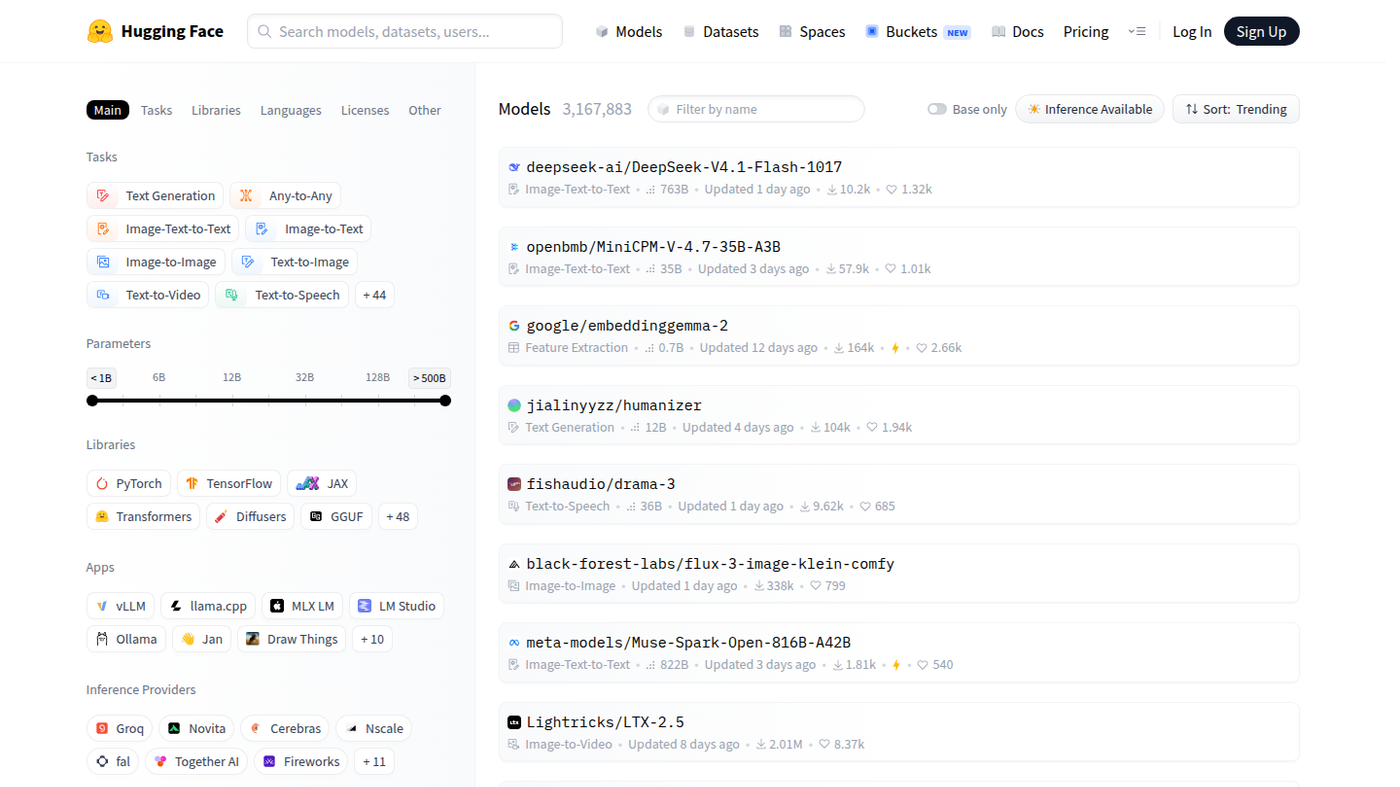The image size is (1400, 787).
Task: Toggle the Transformers library filter
Action: click(x=143, y=517)
